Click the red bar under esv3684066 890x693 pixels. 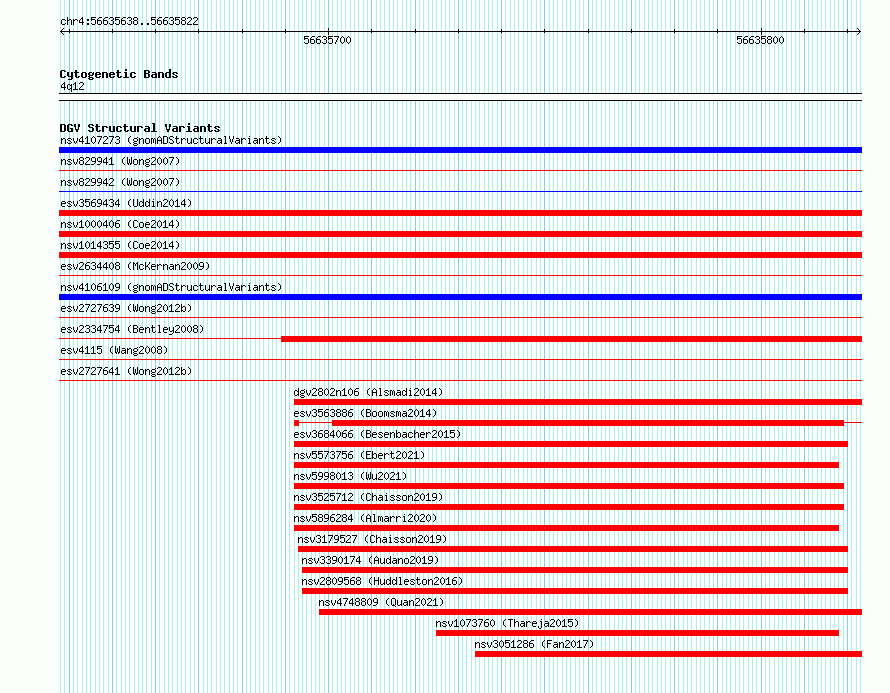coord(571,444)
